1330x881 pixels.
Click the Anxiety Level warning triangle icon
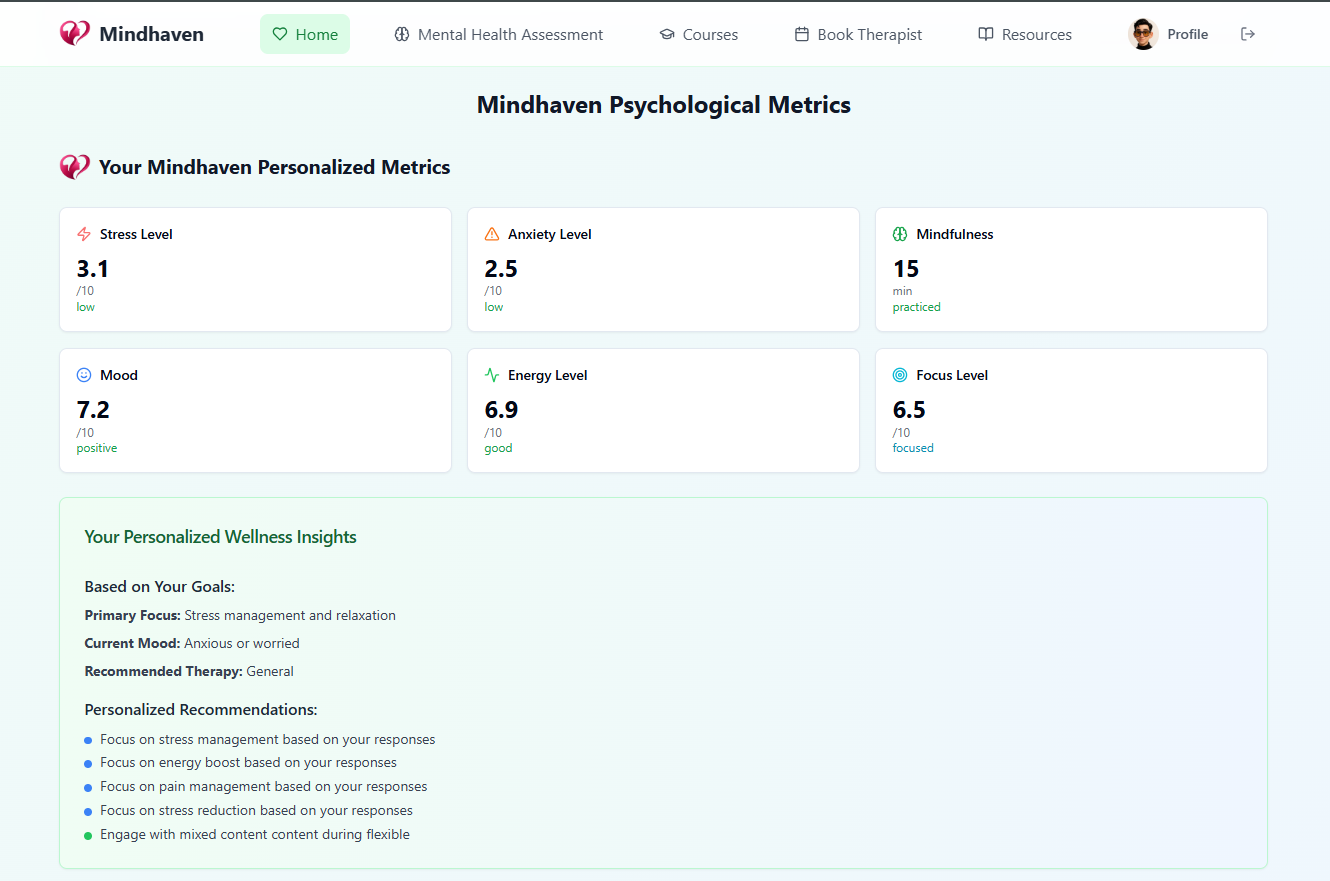pos(491,233)
